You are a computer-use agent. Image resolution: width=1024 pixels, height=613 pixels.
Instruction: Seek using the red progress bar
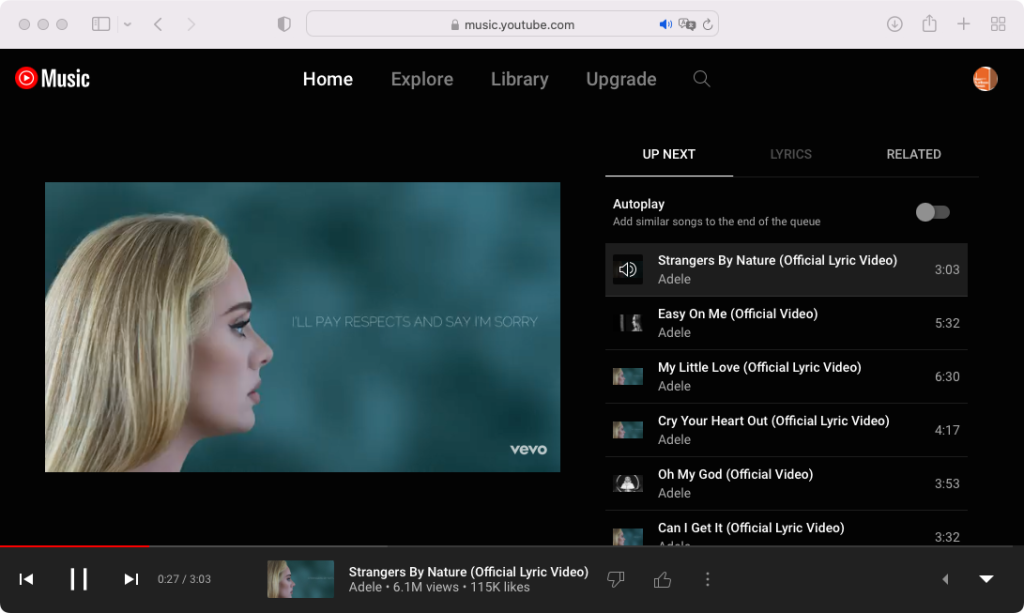point(300,546)
